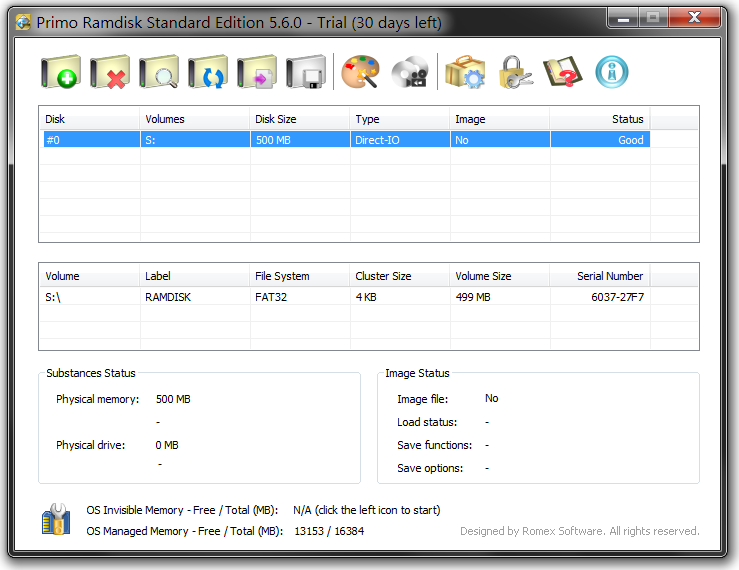Click the N/A click left icon text
Screen dimensions: 739x570
point(367,510)
